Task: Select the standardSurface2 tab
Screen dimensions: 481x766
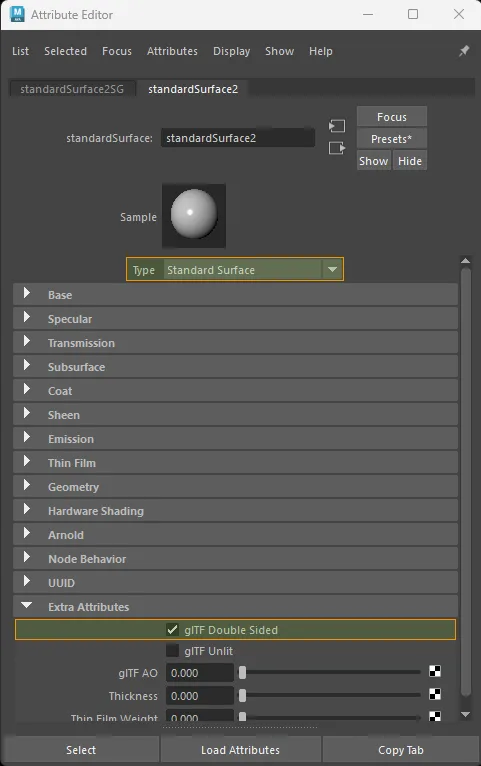Action: click(x=193, y=89)
